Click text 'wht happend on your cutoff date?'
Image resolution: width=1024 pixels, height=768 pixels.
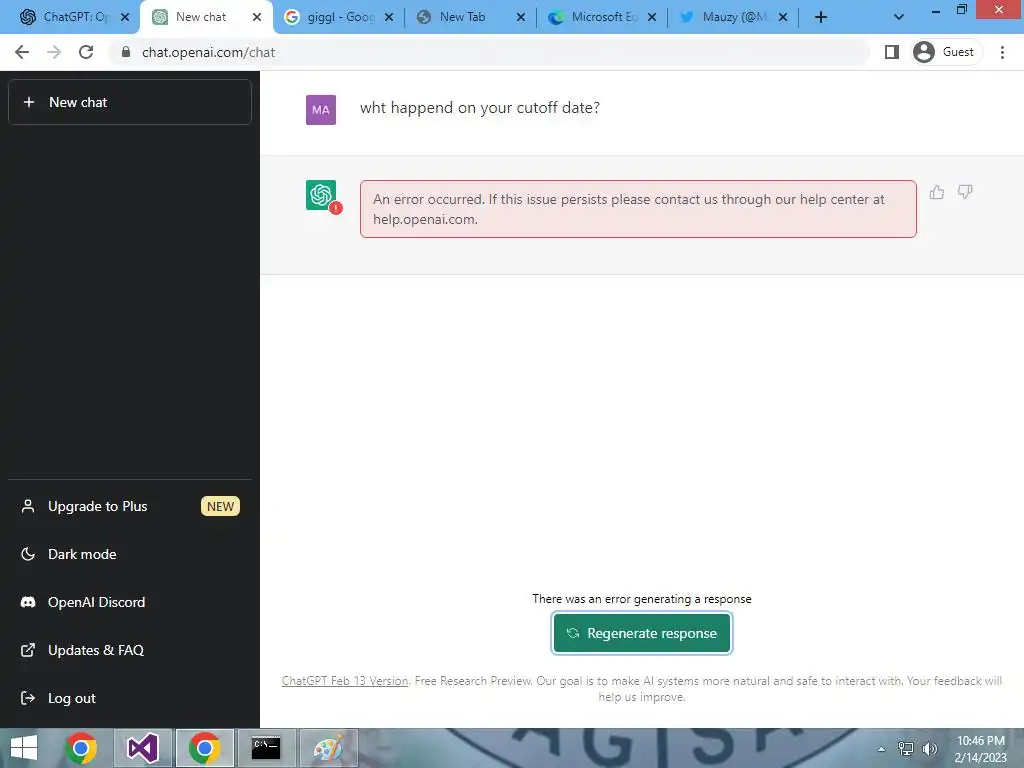pos(479,108)
